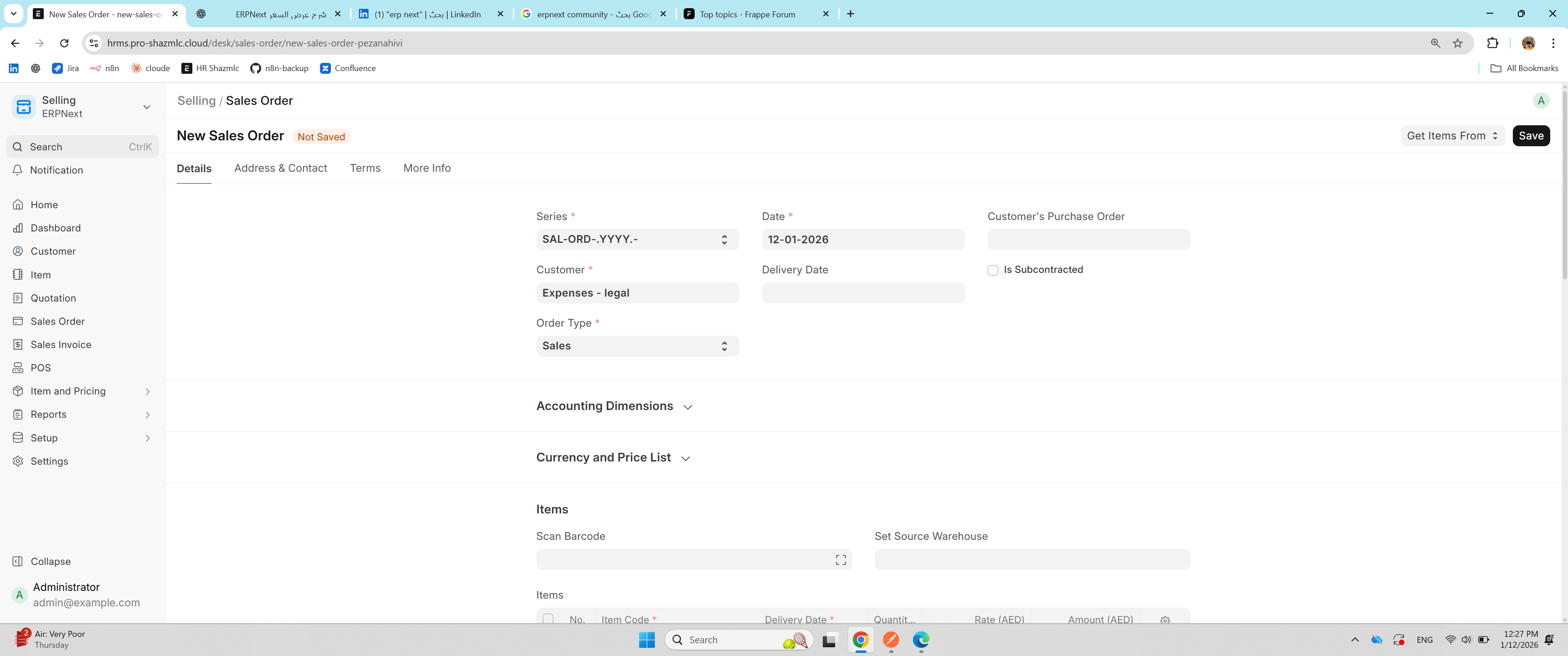Viewport: 1568px width, 656px height.
Task: Open the items table settings gear
Action: (x=1165, y=620)
